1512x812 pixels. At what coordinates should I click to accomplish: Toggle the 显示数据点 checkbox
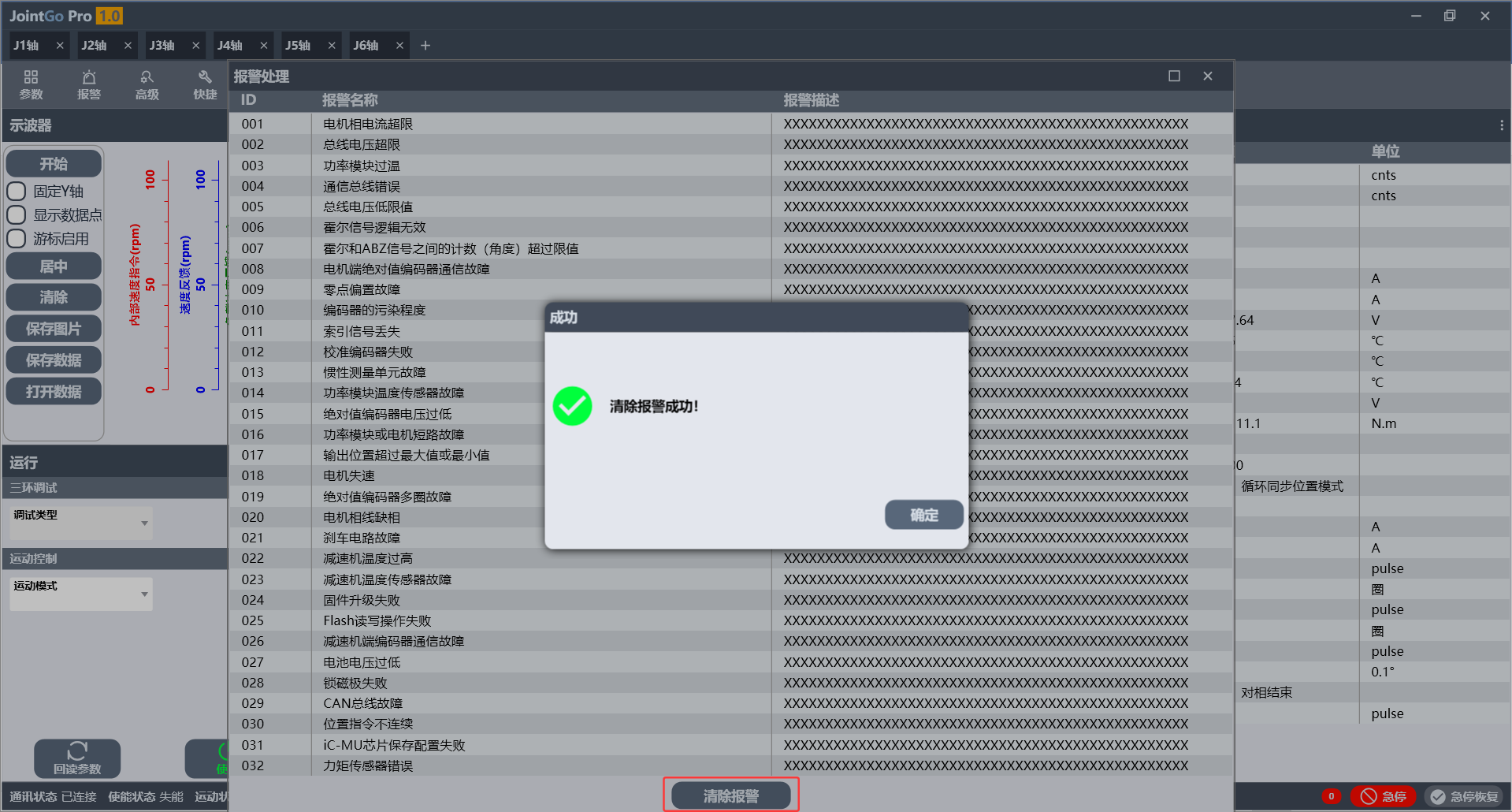tap(17, 215)
